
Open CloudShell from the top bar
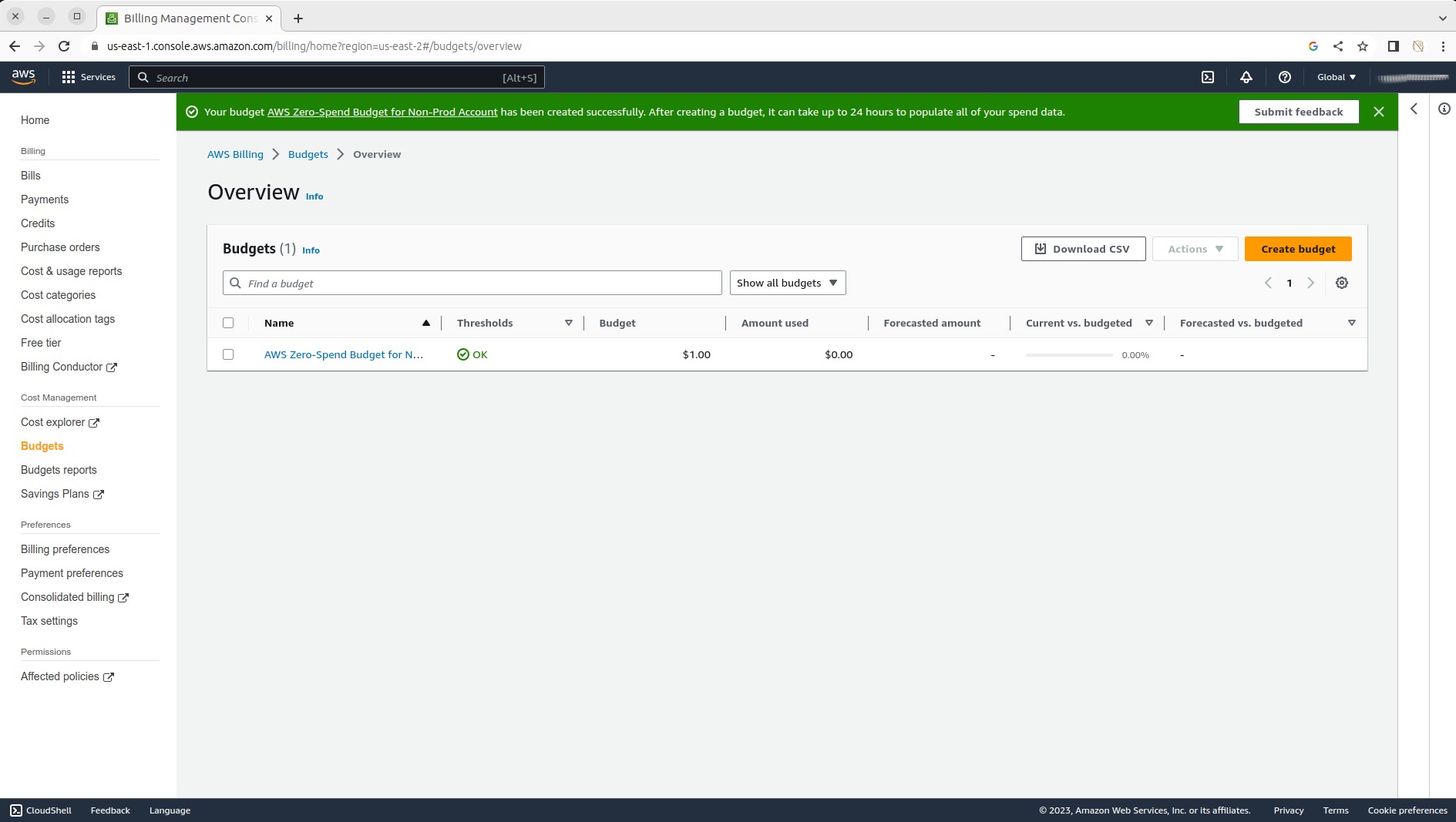click(x=1208, y=77)
